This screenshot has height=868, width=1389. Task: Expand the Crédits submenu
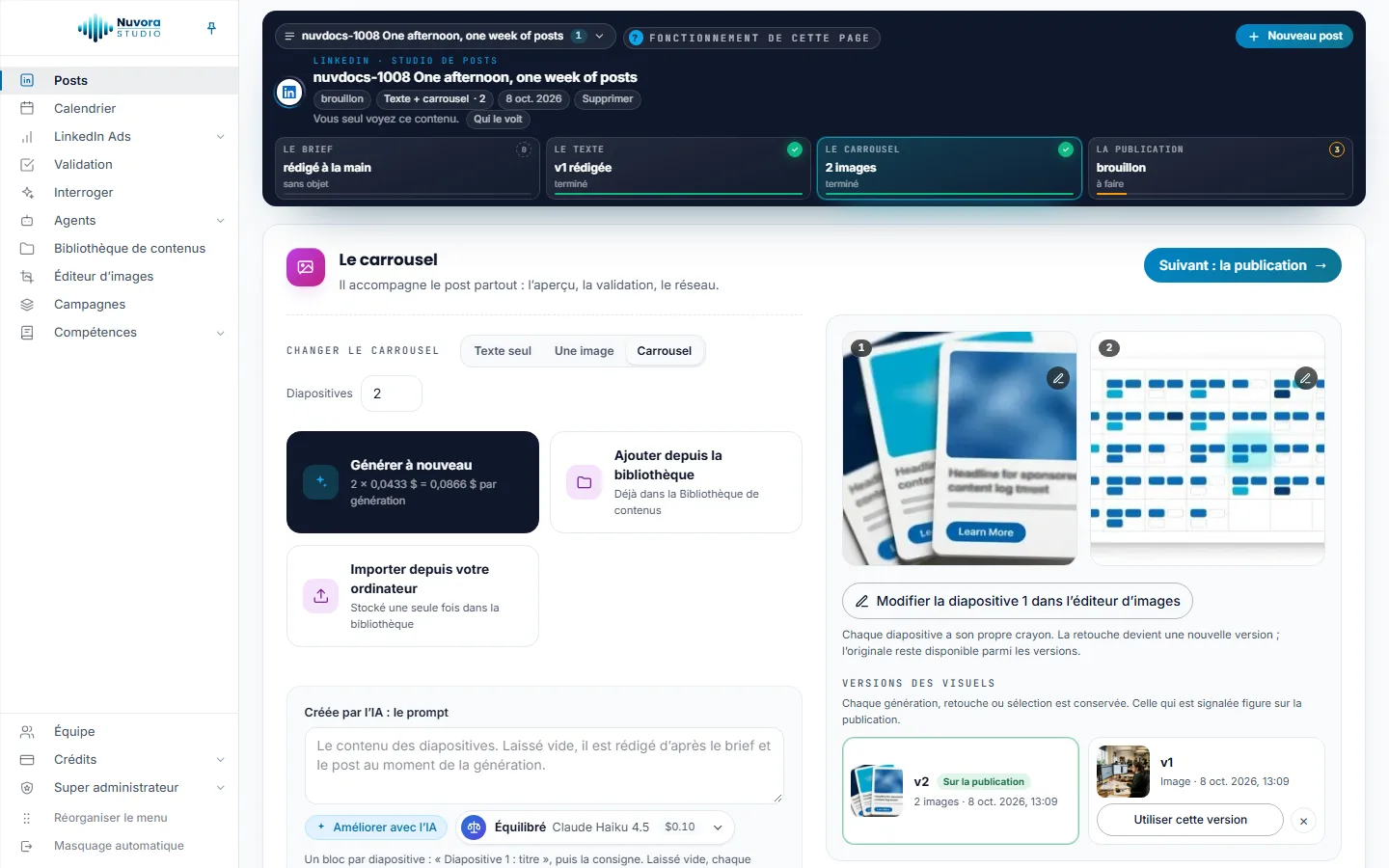(x=220, y=760)
